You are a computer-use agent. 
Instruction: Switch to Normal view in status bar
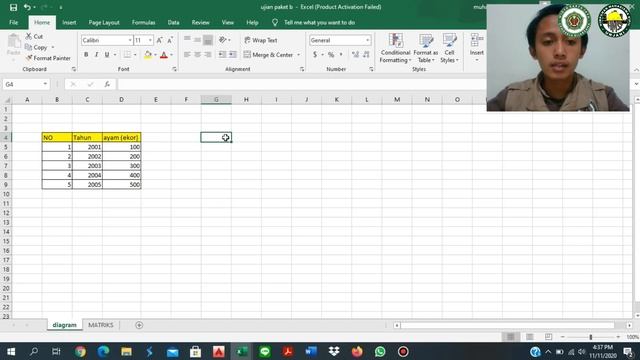[x=511, y=337]
